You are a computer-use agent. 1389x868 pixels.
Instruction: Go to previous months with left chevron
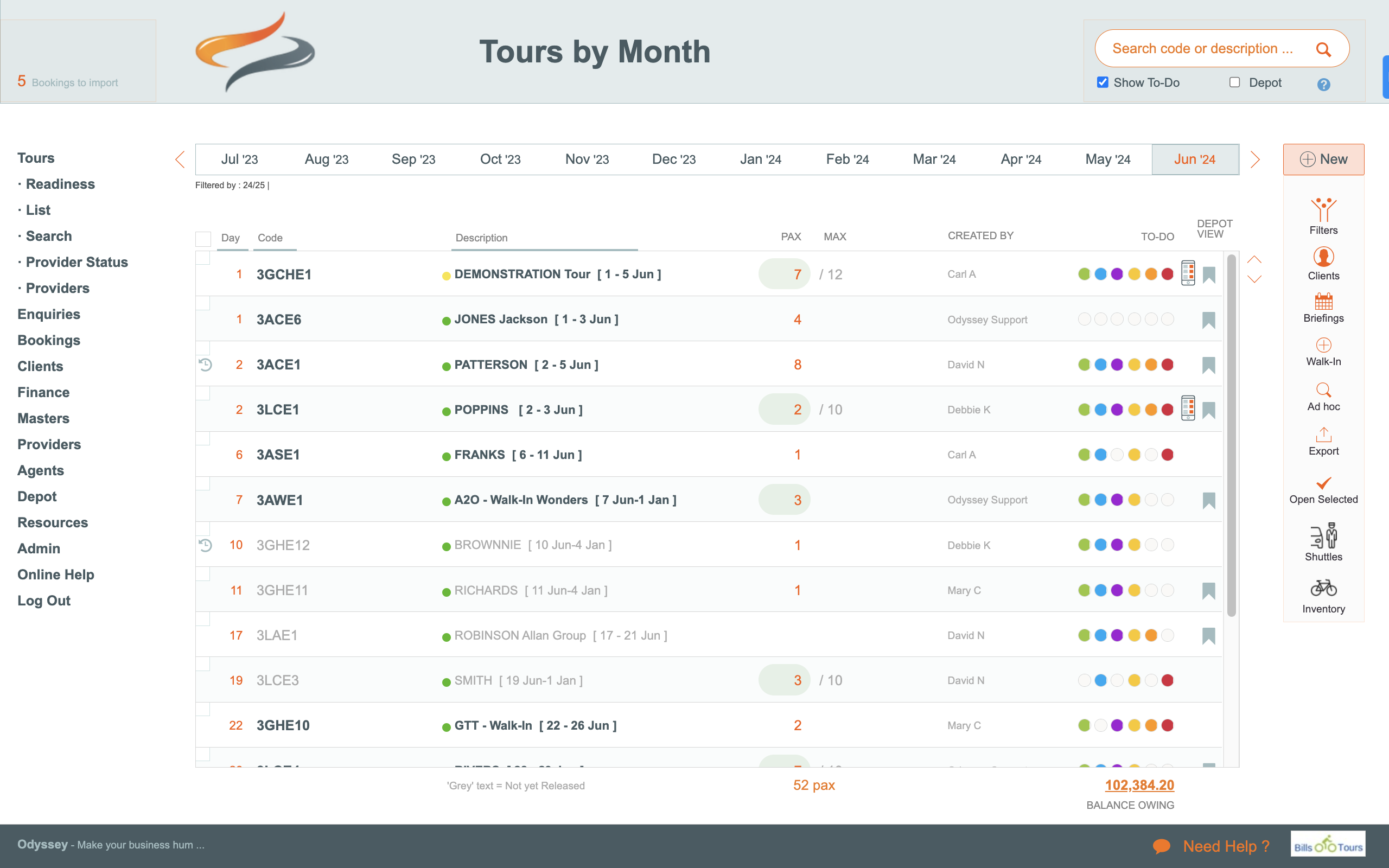[180, 159]
